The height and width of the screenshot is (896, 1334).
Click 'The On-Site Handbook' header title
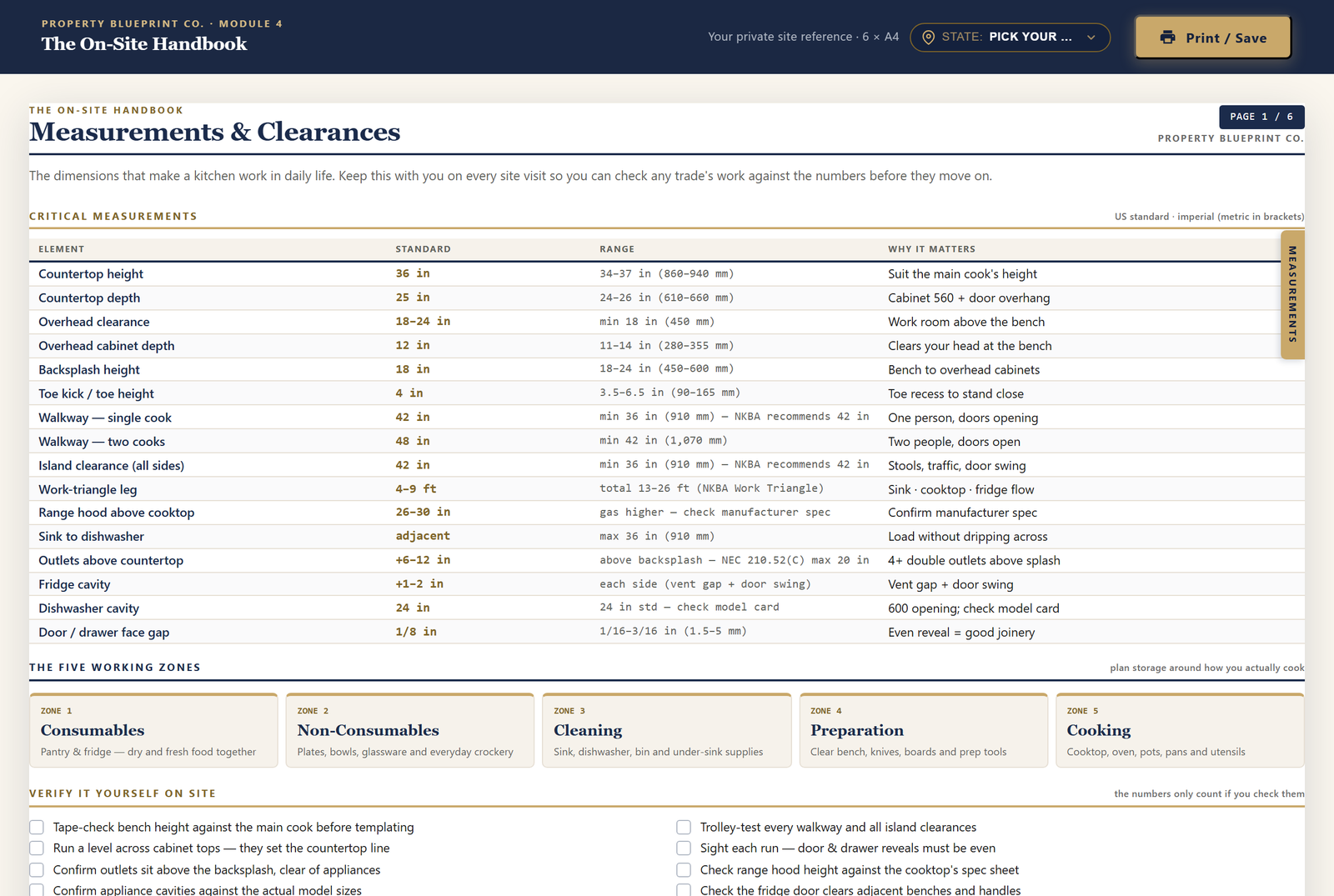[144, 44]
